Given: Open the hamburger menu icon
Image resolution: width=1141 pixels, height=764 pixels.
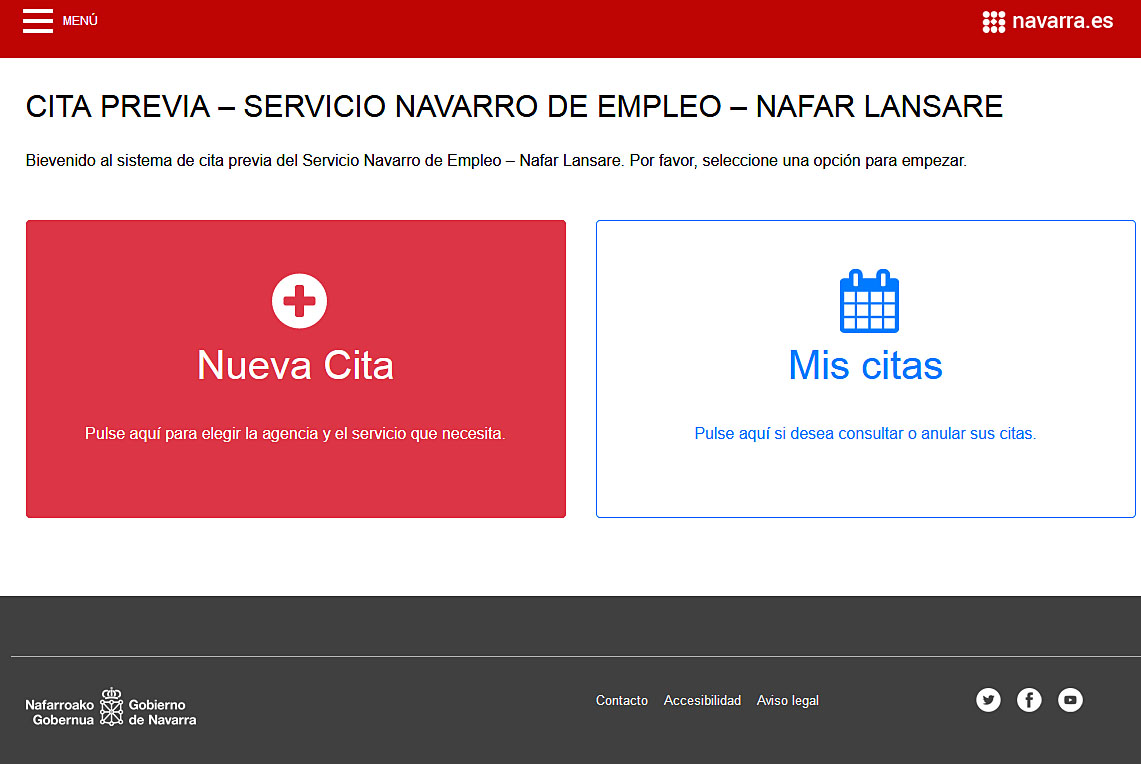Looking at the screenshot, I should (x=38, y=21).
